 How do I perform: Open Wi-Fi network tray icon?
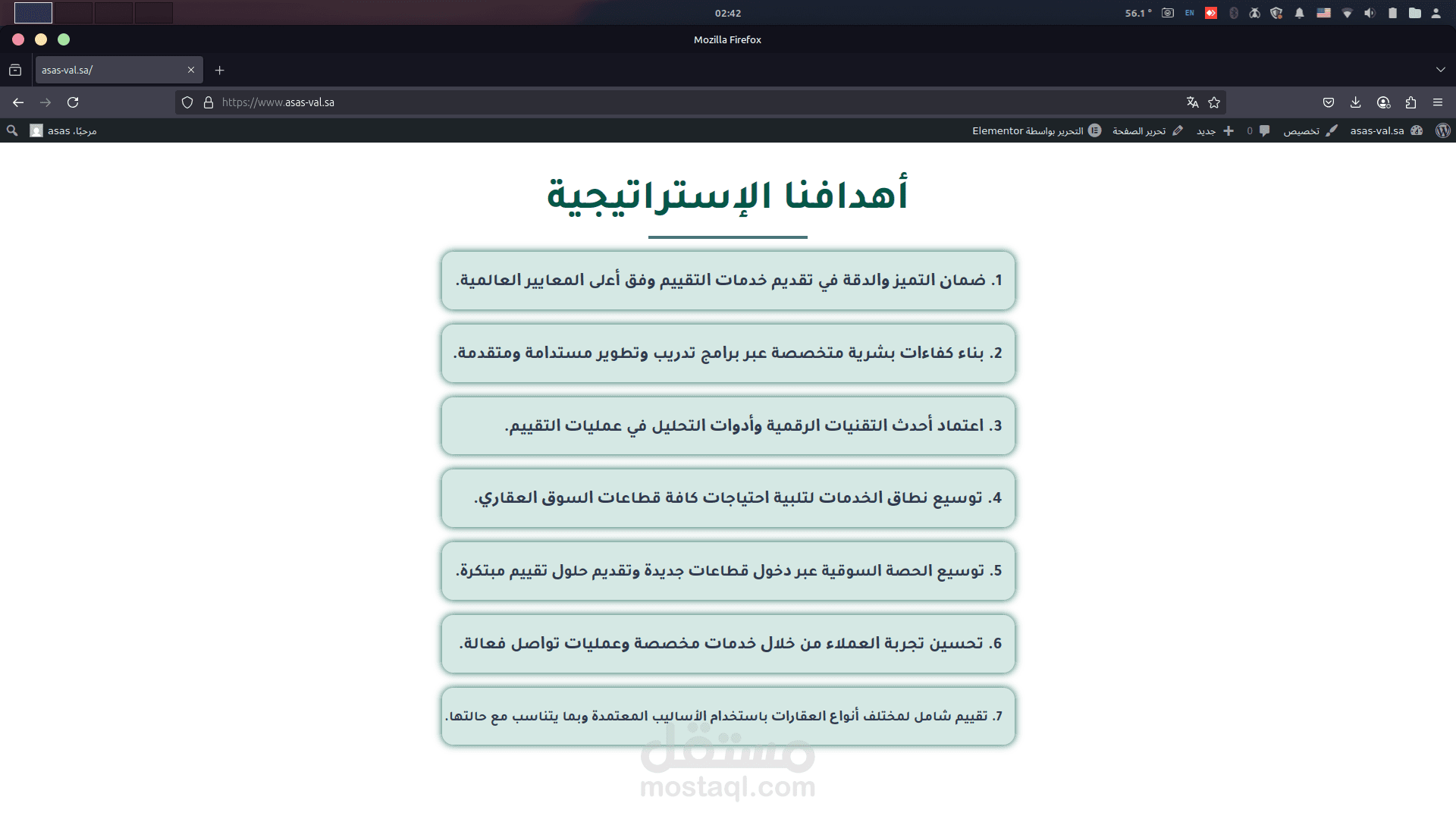[x=1348, y=13]
